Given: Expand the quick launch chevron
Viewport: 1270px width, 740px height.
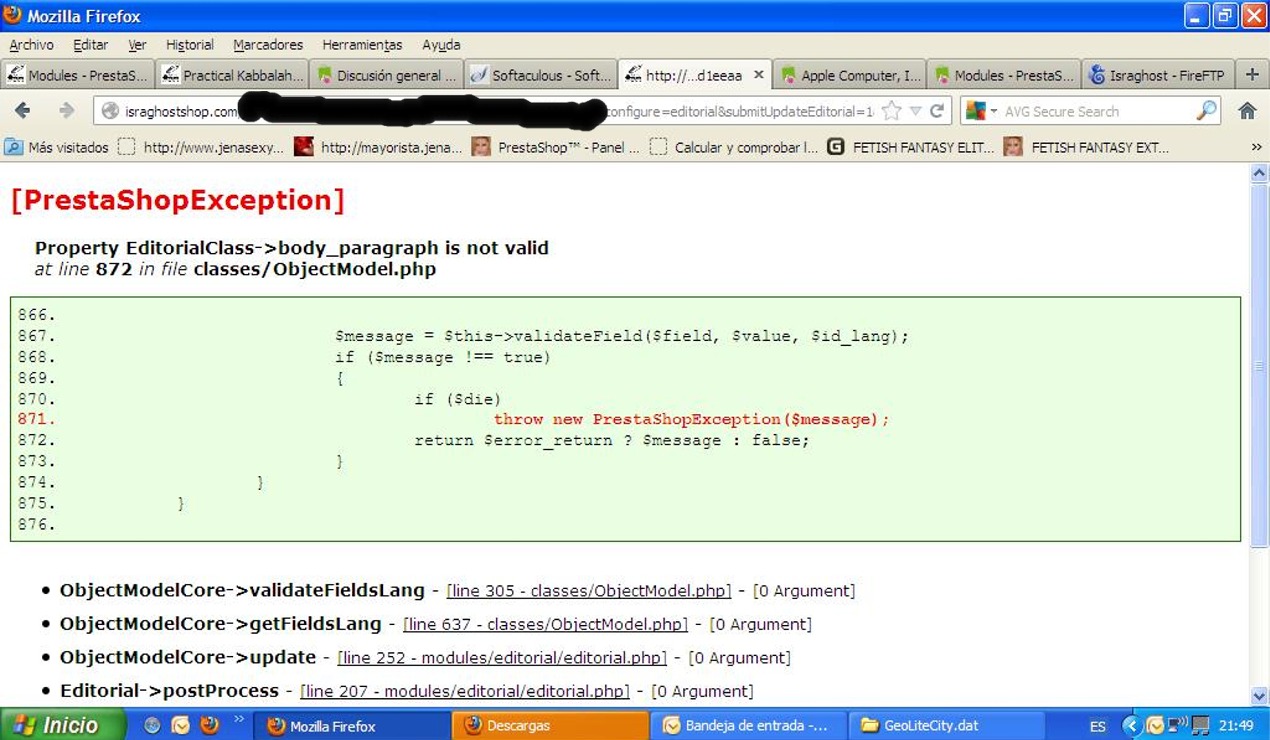Looking at the screenshot, I should (239, 719).
